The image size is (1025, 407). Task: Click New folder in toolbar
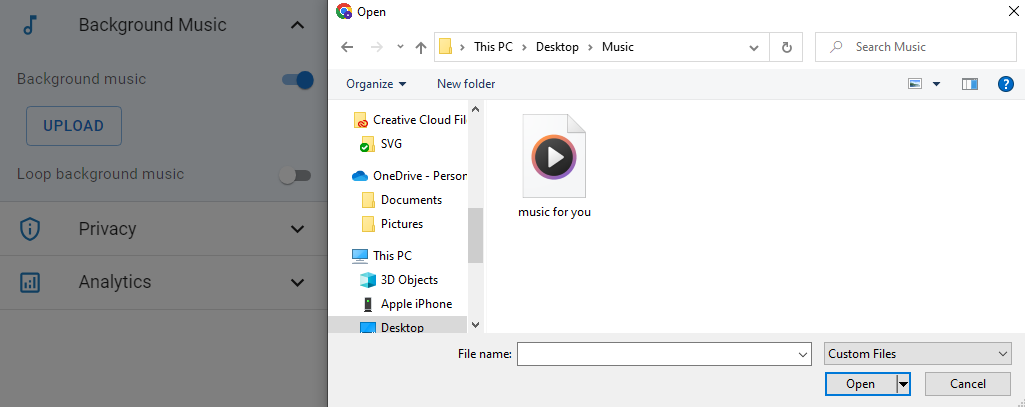coord(466,84)
